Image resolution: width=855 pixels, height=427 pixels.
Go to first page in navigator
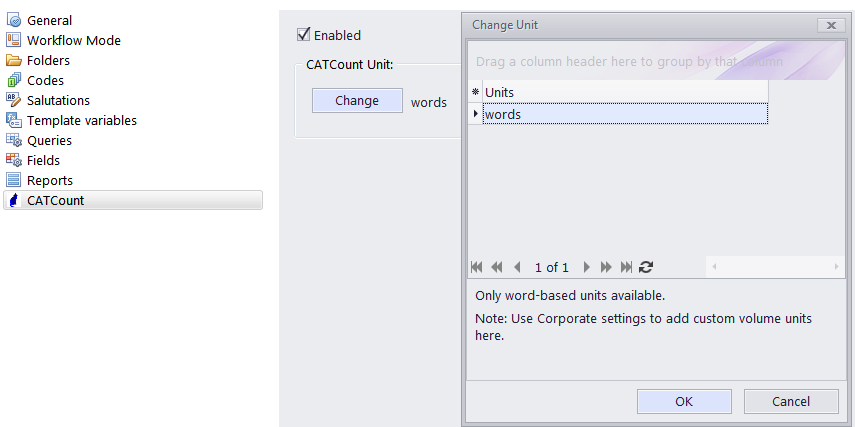click(477, 267)
